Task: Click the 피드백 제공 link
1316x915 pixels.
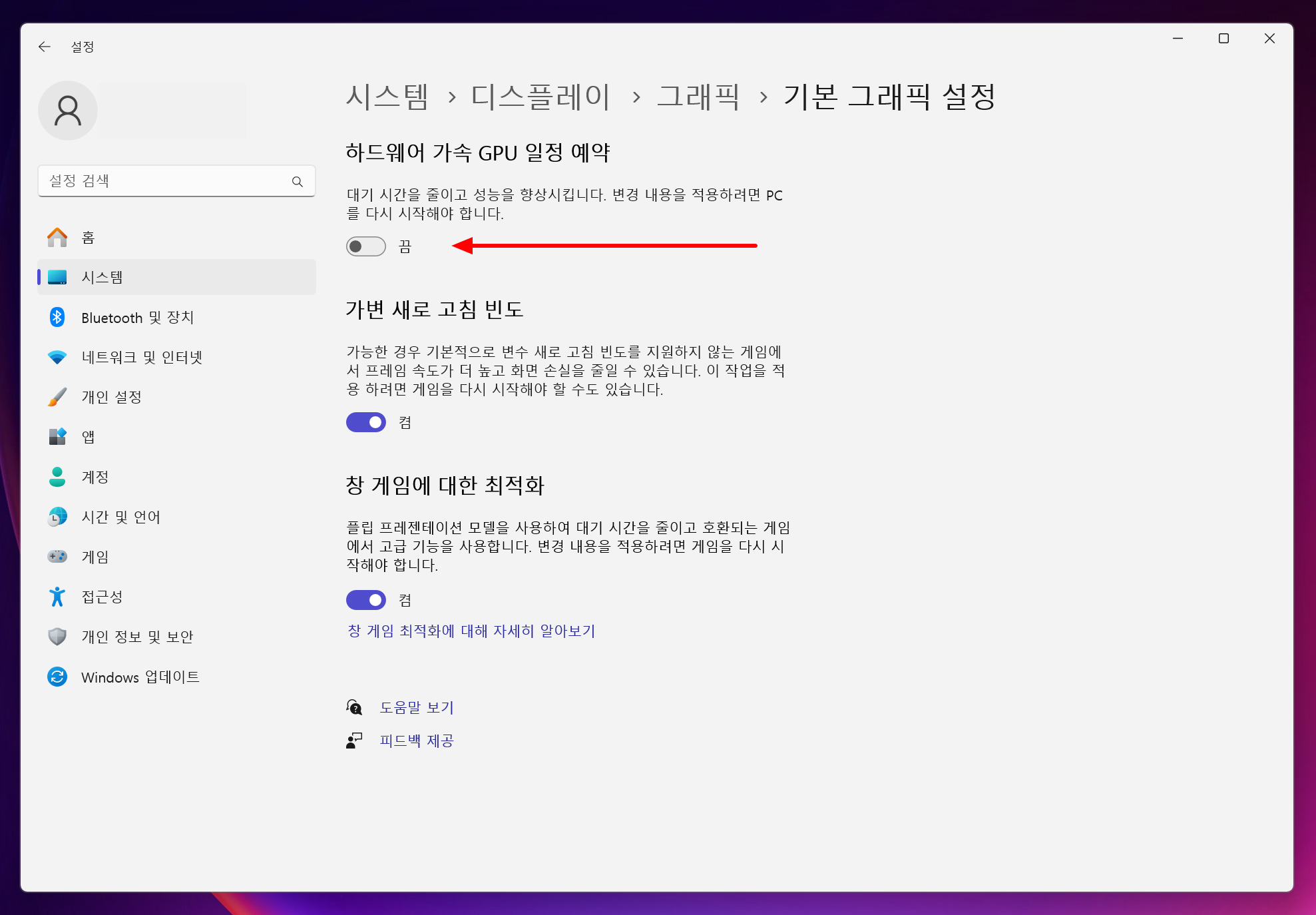Action: click(417, 741)
